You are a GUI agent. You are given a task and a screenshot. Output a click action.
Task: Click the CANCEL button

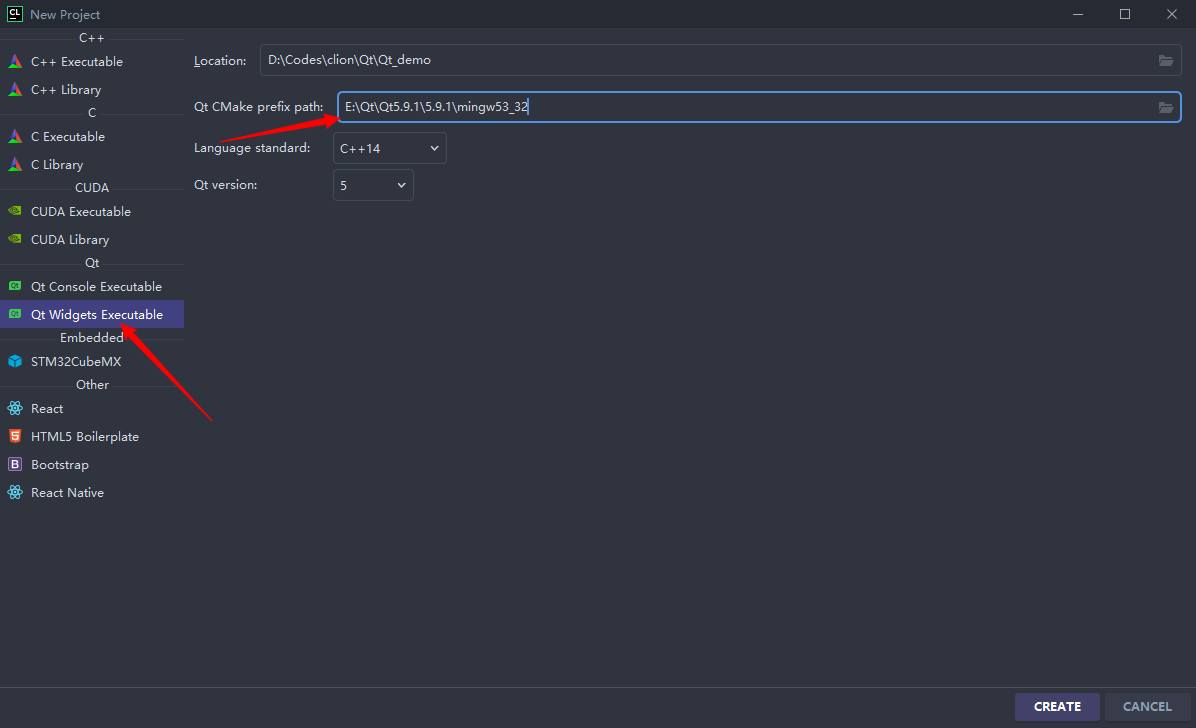[x=1147, y=707]
